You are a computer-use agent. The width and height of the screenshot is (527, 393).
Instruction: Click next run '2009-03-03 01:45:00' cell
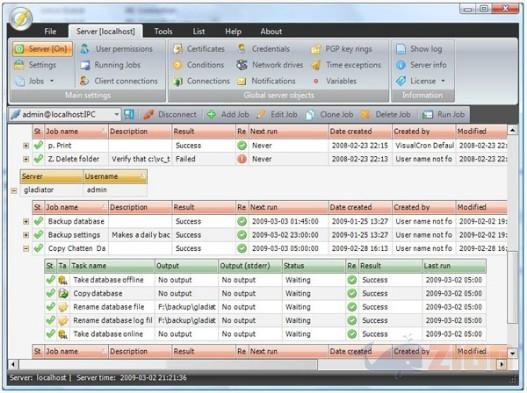click(288, 222)
